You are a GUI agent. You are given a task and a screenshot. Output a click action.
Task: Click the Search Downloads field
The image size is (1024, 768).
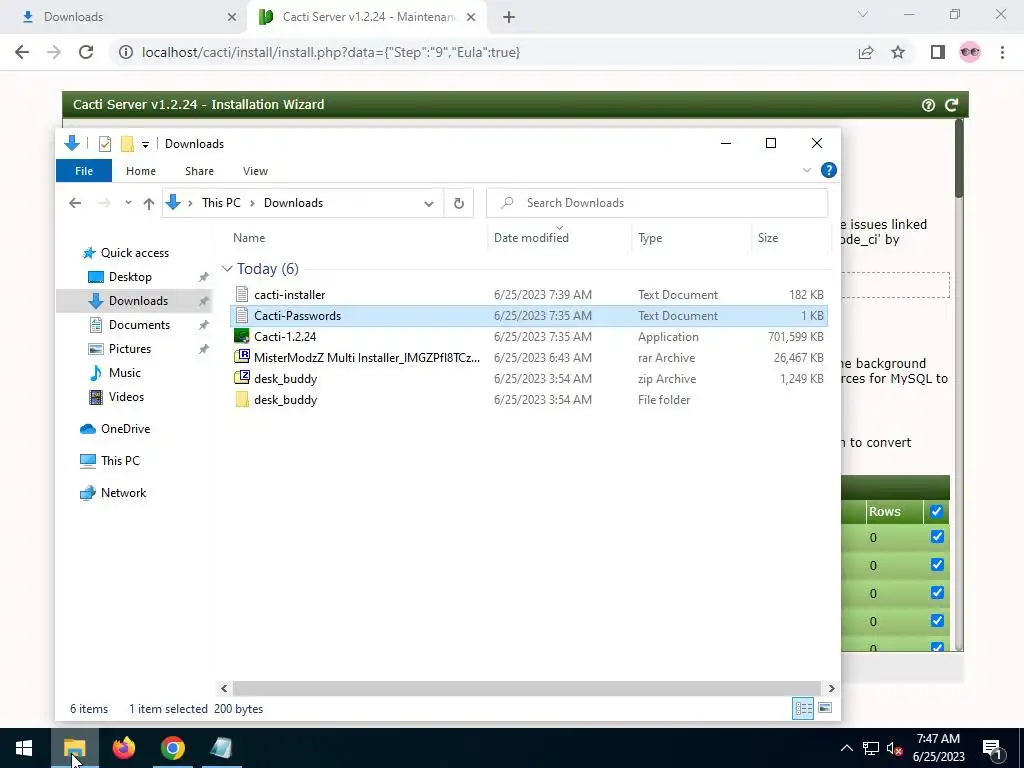coord(657,203)
